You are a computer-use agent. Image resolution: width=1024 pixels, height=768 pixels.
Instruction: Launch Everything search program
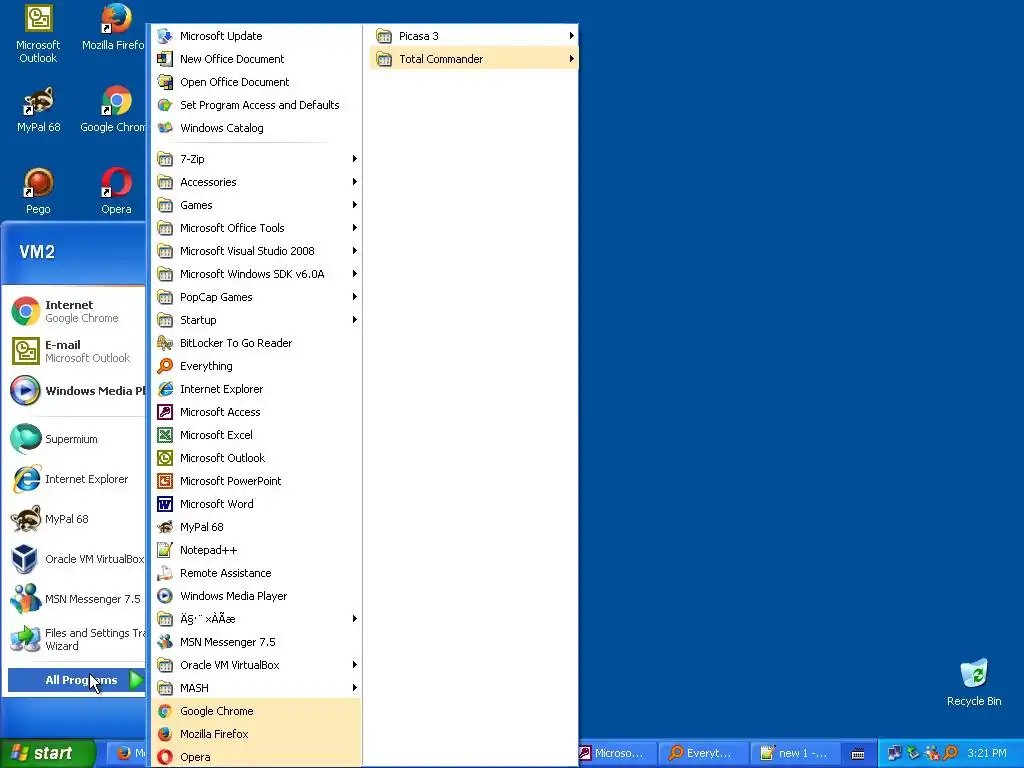[x=256, y=366]
